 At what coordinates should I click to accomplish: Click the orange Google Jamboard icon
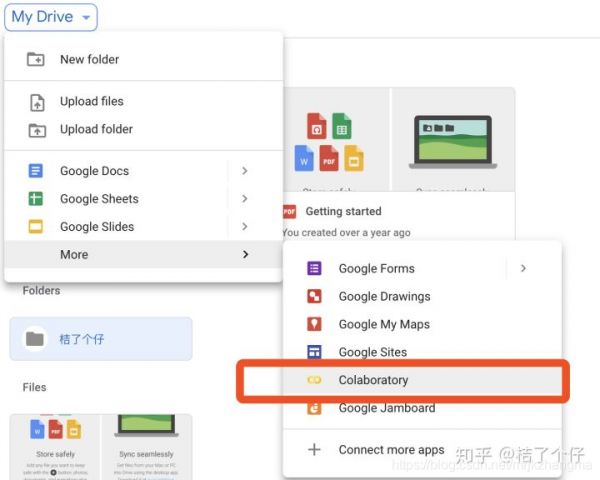[314, 408]
